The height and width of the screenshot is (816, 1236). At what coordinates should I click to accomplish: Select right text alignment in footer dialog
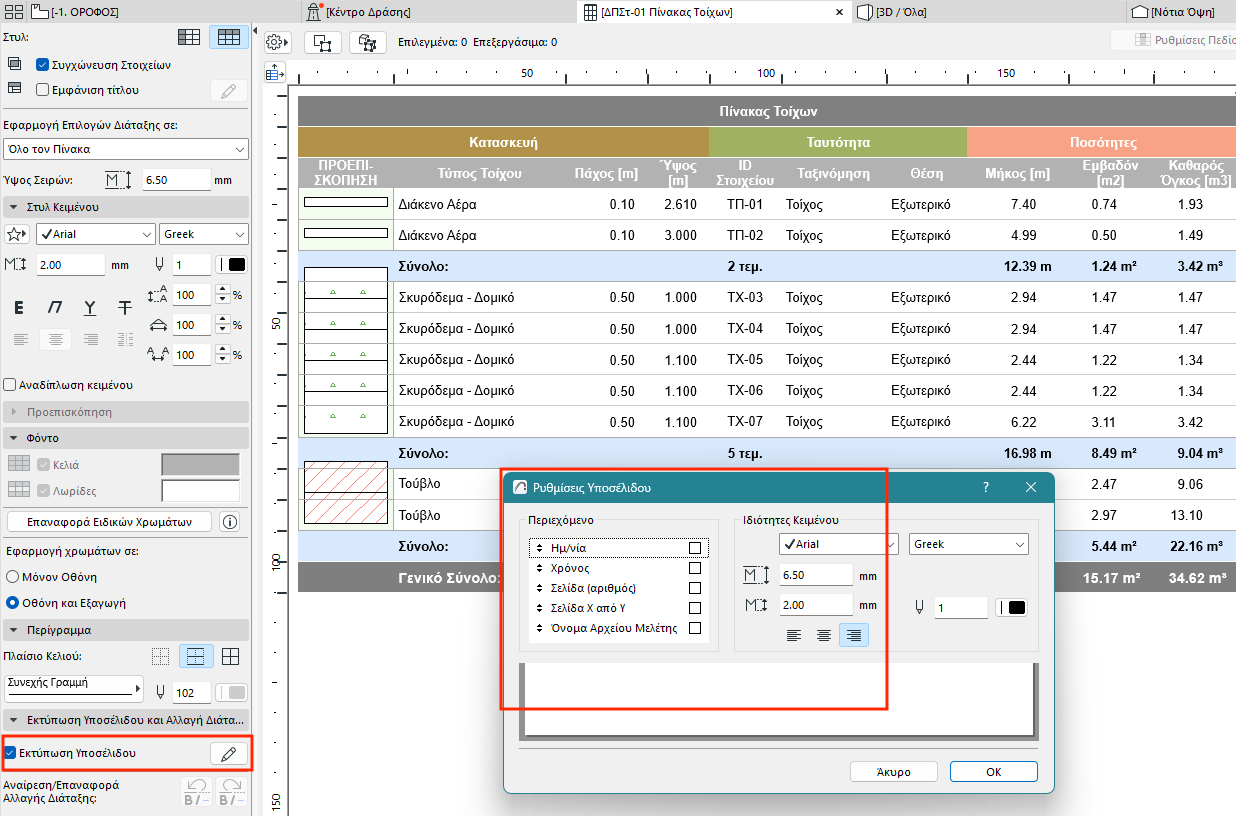tap(853, 635)
